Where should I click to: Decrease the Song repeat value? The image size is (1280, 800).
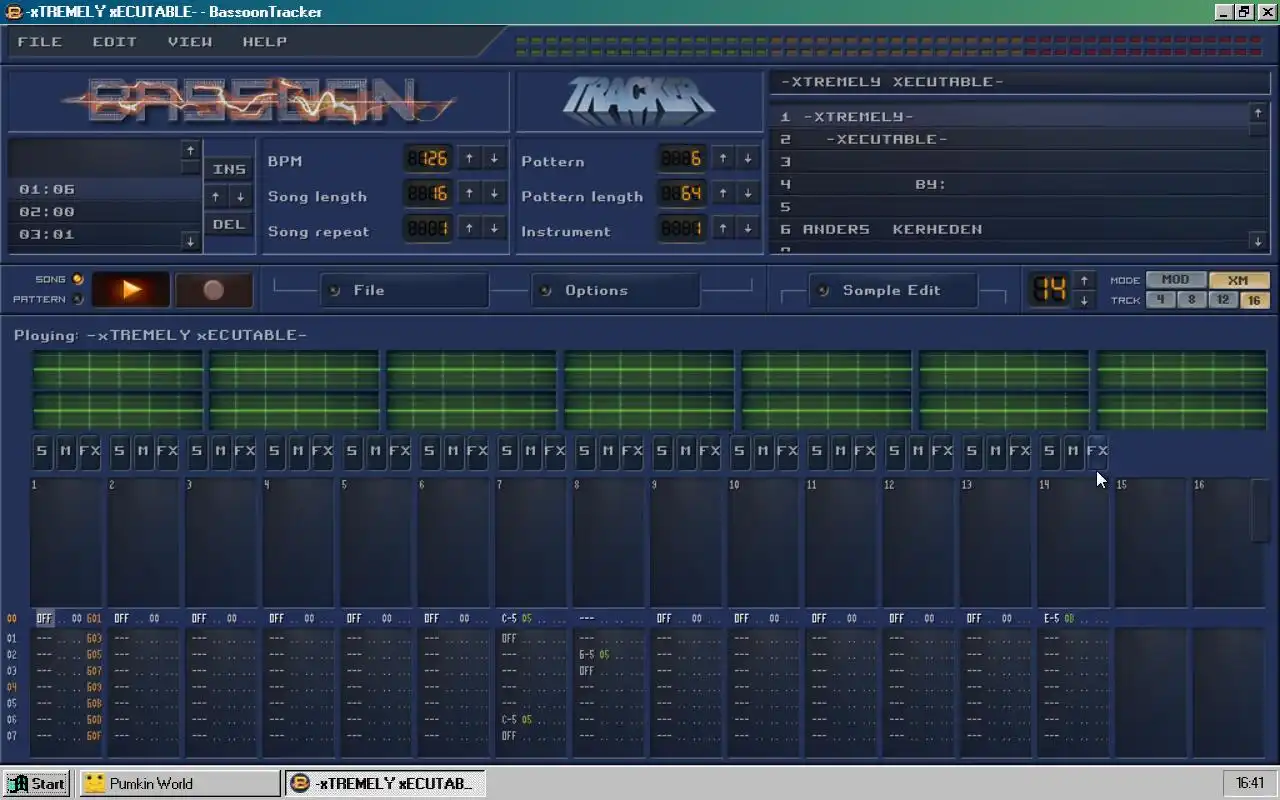494,228
